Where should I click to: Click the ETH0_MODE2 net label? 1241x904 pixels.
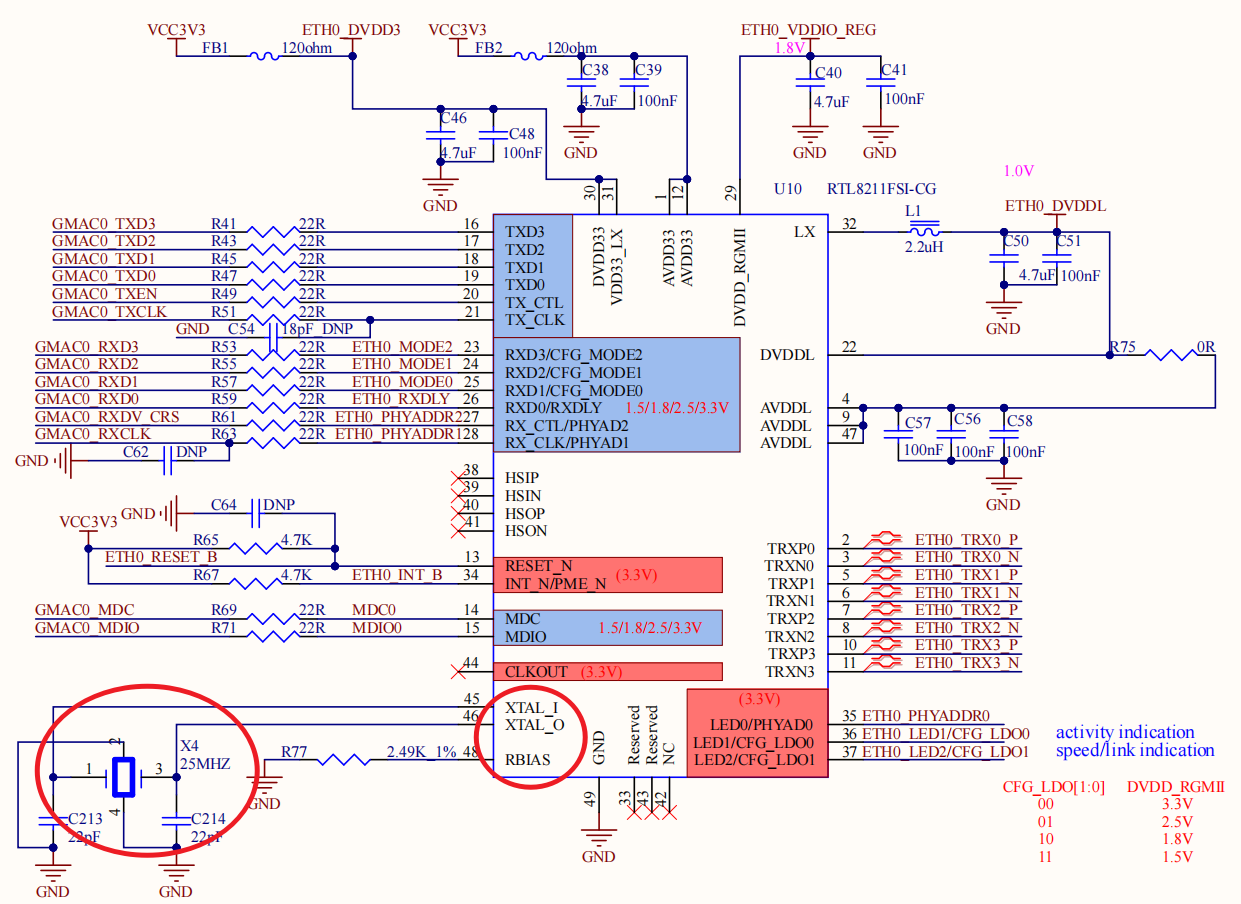click(402, 346)
